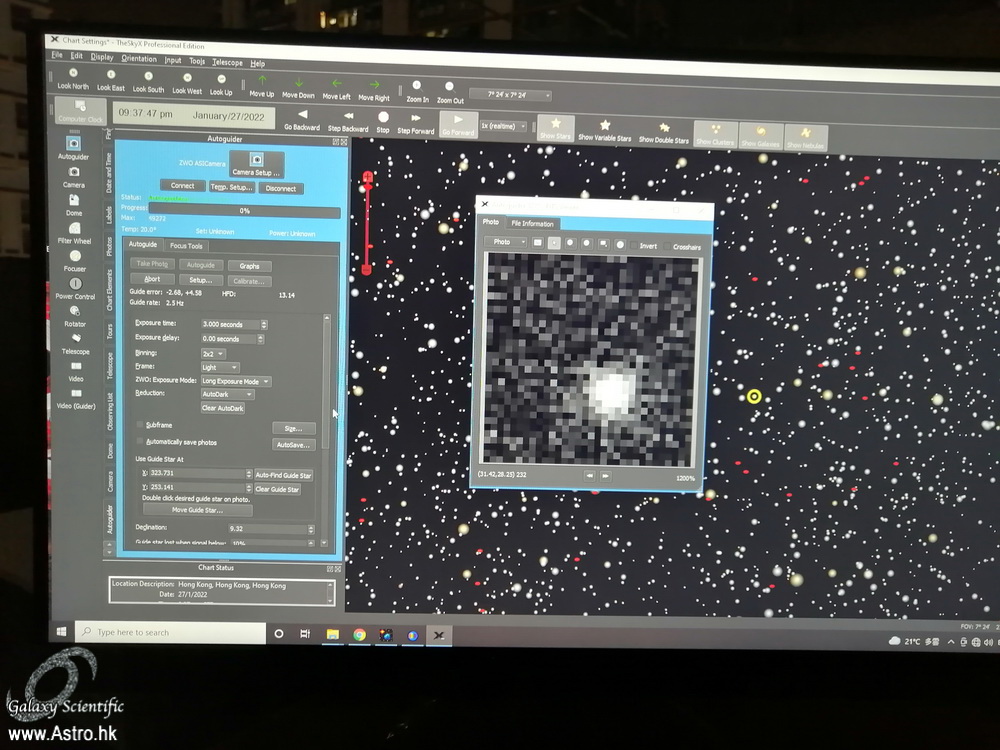This screenshot has width=1000, height=750.
Task: Tick Automatically save photos checkbox
Action: [x=141, y=442]
